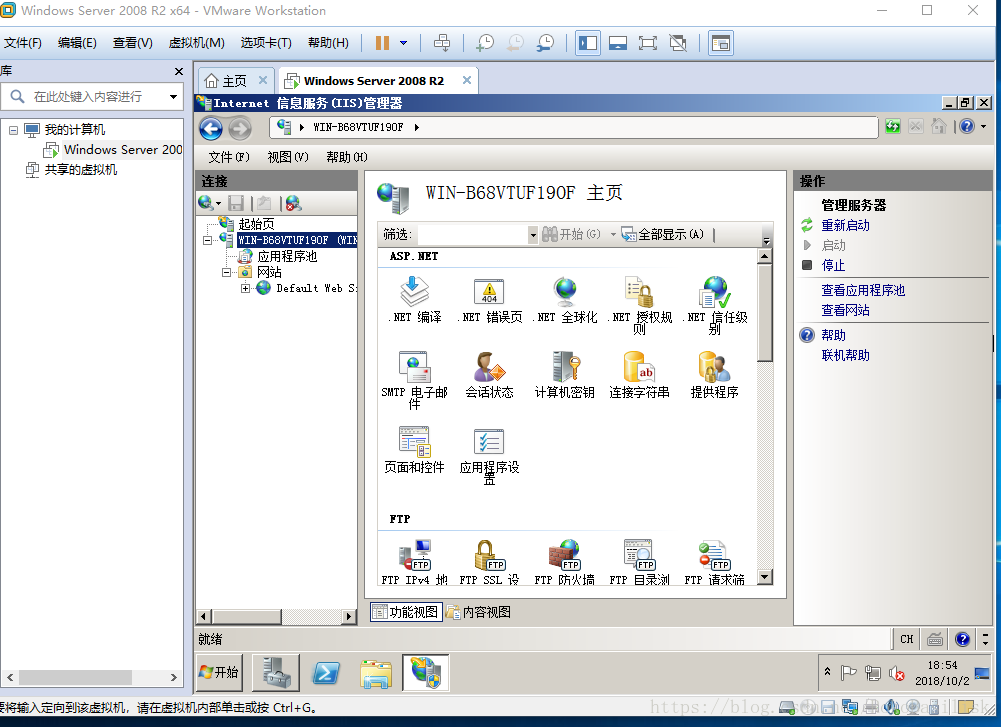Open the 筛选 filter combo box dropdown

(532, 235)
